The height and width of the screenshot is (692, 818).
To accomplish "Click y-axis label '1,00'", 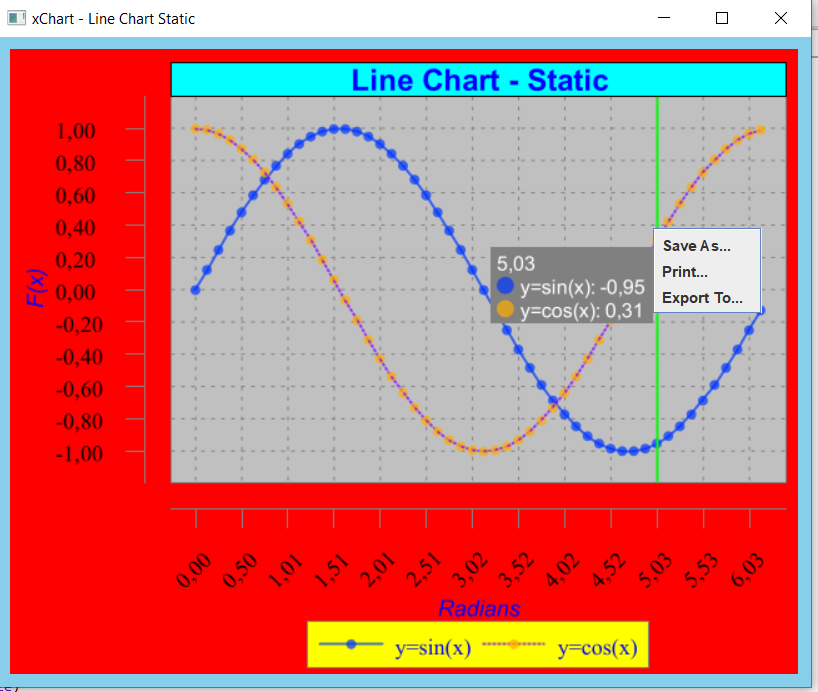I will 76,131.
